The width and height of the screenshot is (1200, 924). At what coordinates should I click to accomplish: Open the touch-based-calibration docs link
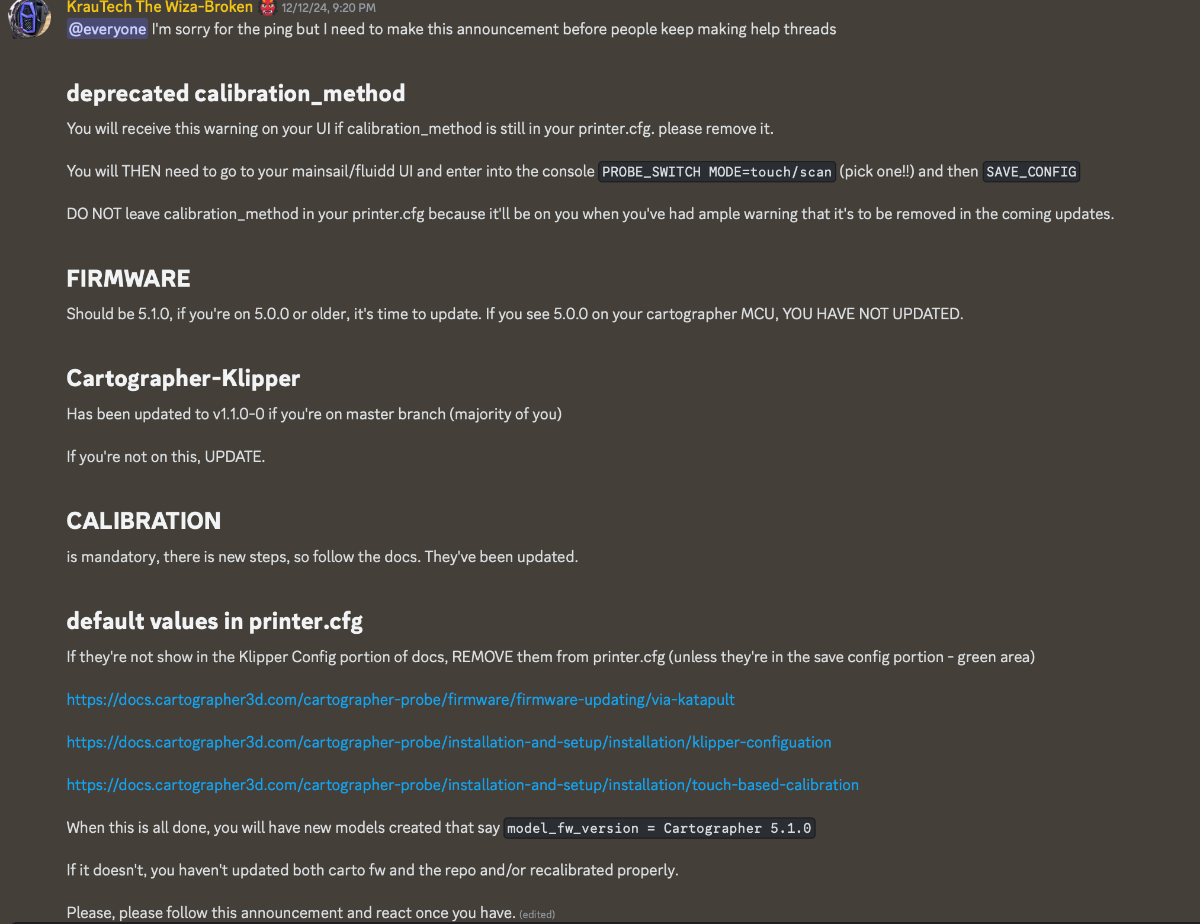463,785
